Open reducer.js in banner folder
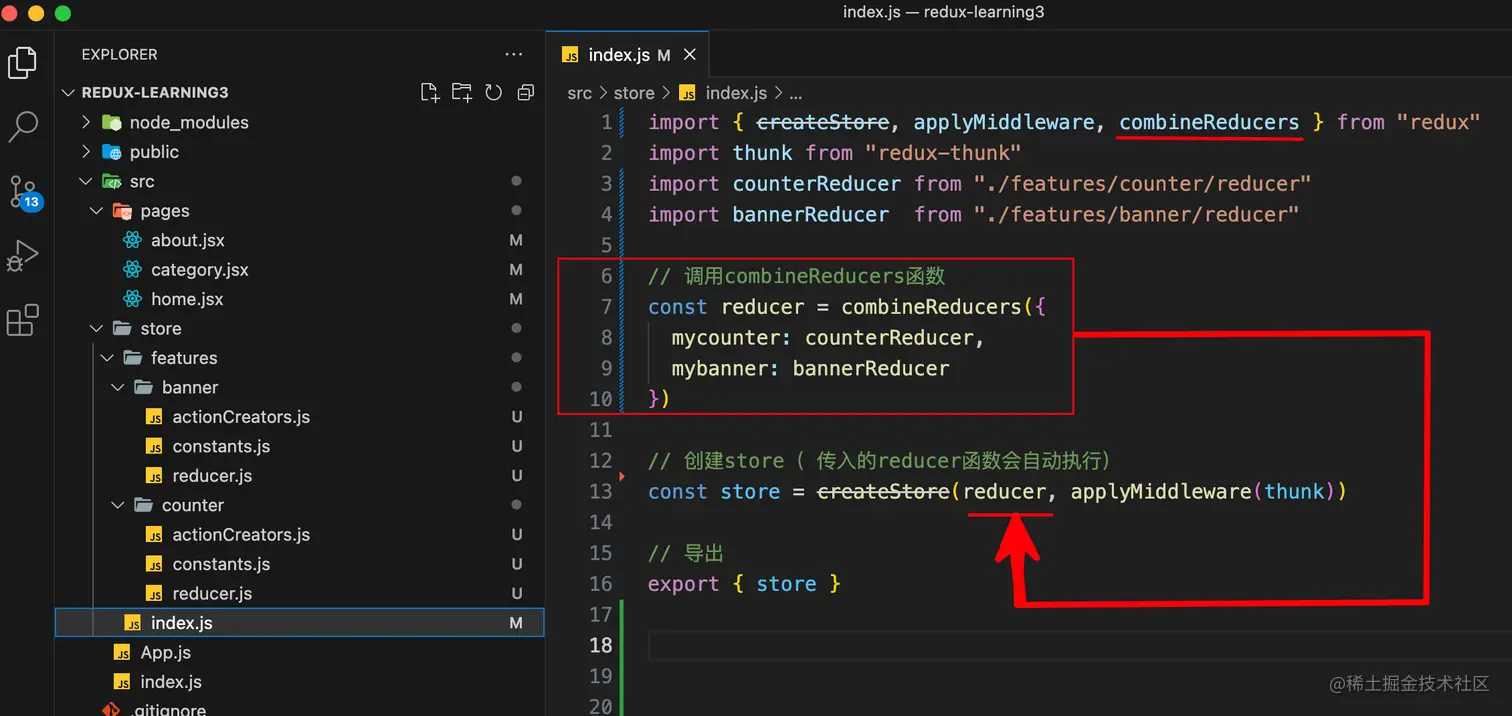Image resolution: width=1512 pixels, height=716 pixels. pyautogui.click(x=300, y=476)
